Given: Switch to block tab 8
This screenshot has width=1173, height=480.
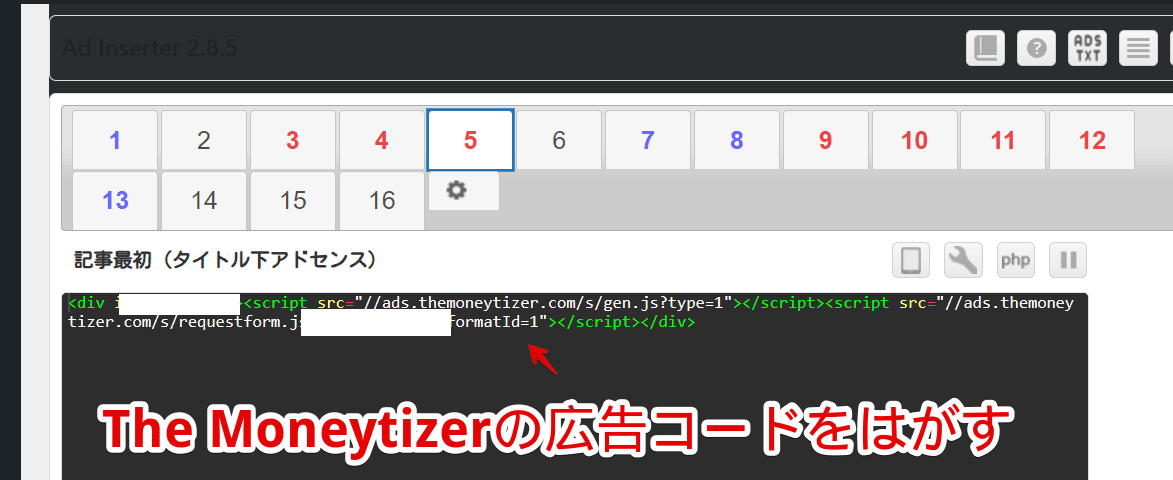Looking at the screenshot, I should click(x=737, y=140).
